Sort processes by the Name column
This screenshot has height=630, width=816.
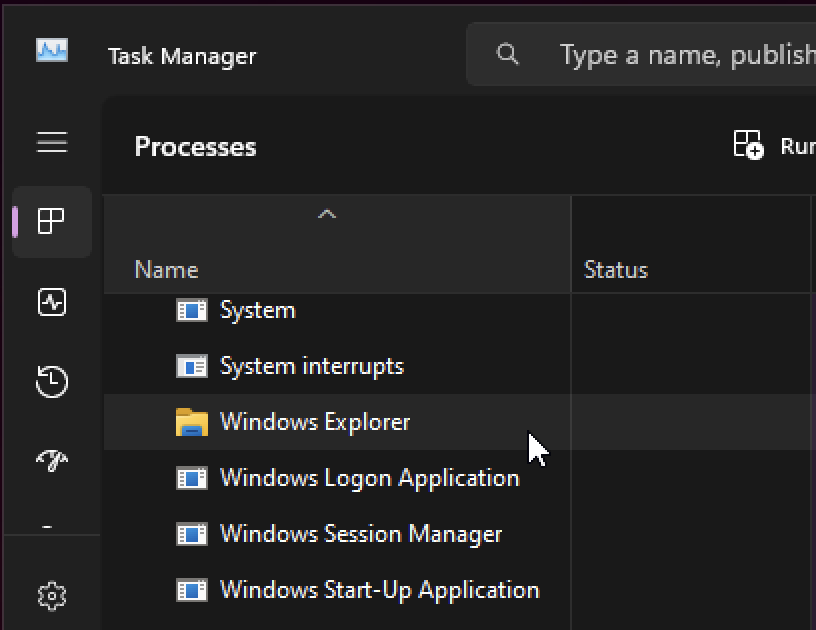click(x=166, y=270)
